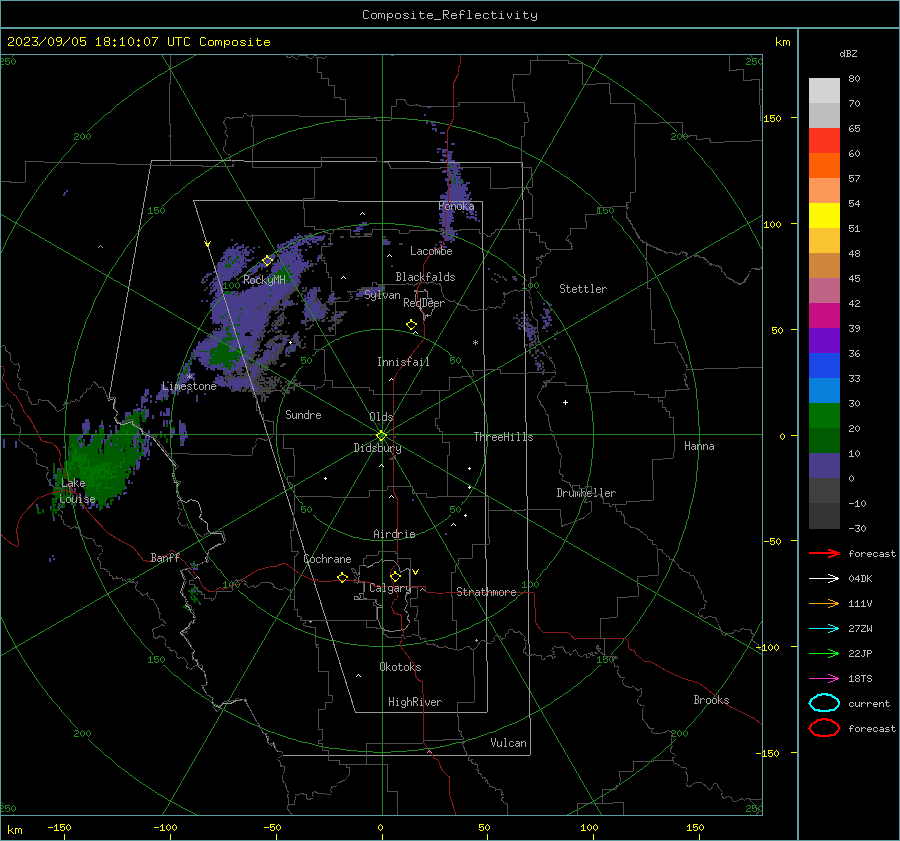Click the Blackfalds town label
This screenshot has width=900, height=841.
coord(425,277)
